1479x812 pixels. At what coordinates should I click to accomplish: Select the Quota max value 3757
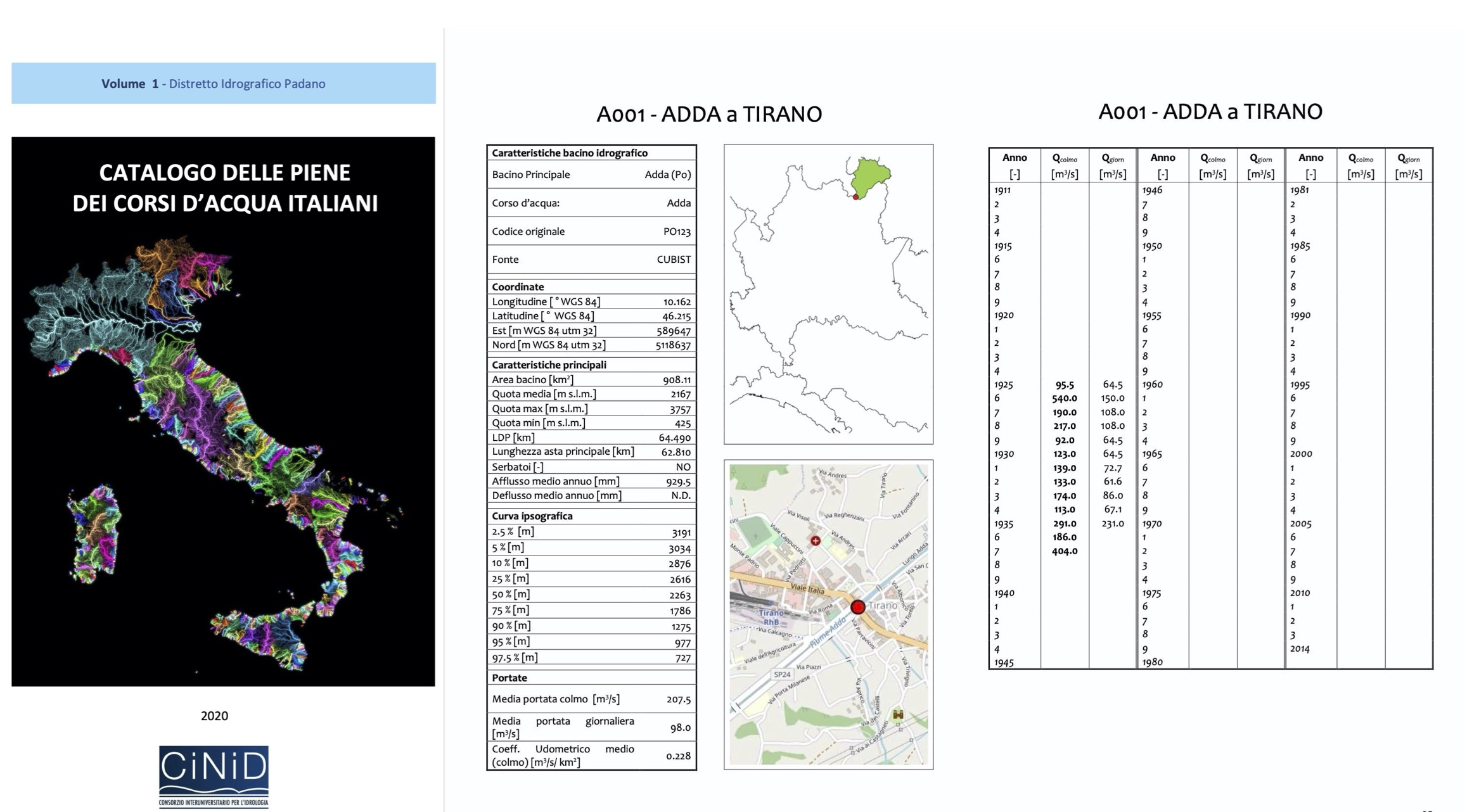coord(681,409)
